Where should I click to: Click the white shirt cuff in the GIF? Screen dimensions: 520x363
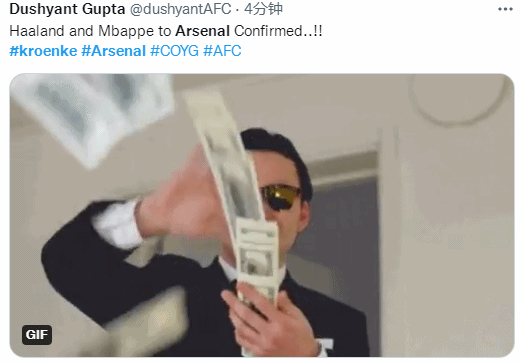tap(117, 225)
